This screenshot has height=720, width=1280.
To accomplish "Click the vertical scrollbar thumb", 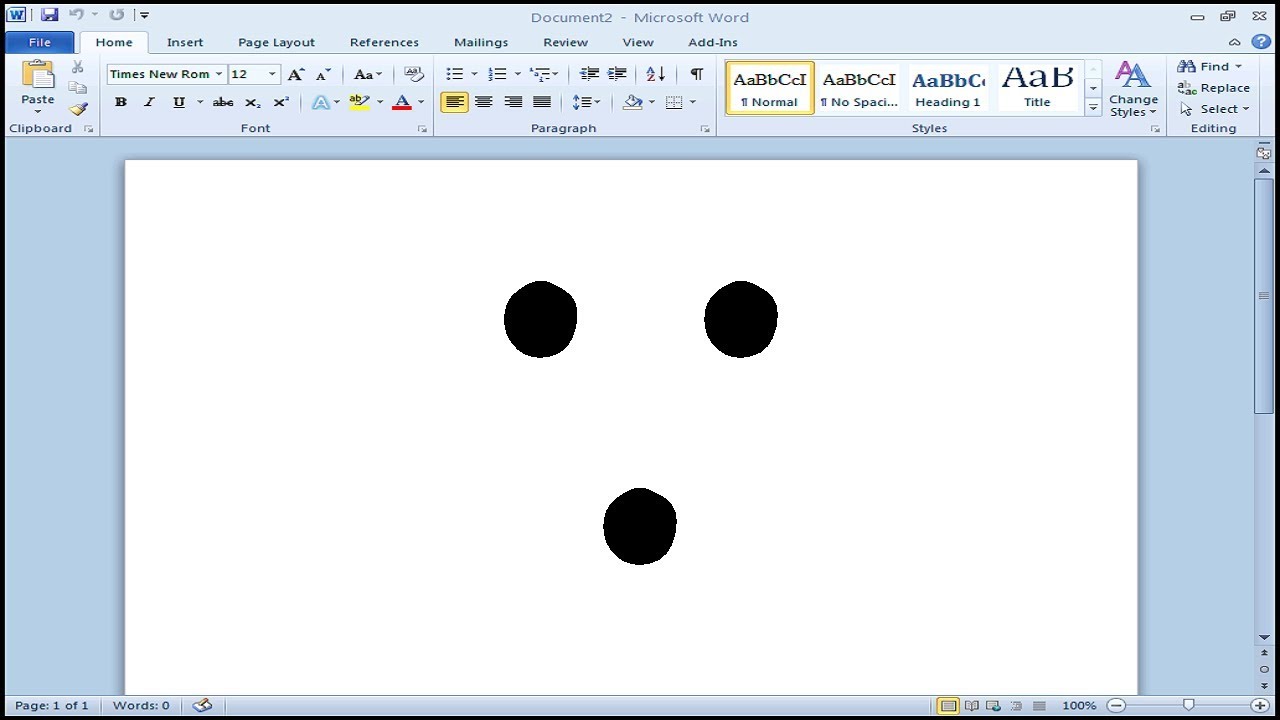I will [x=1264, y=296].
